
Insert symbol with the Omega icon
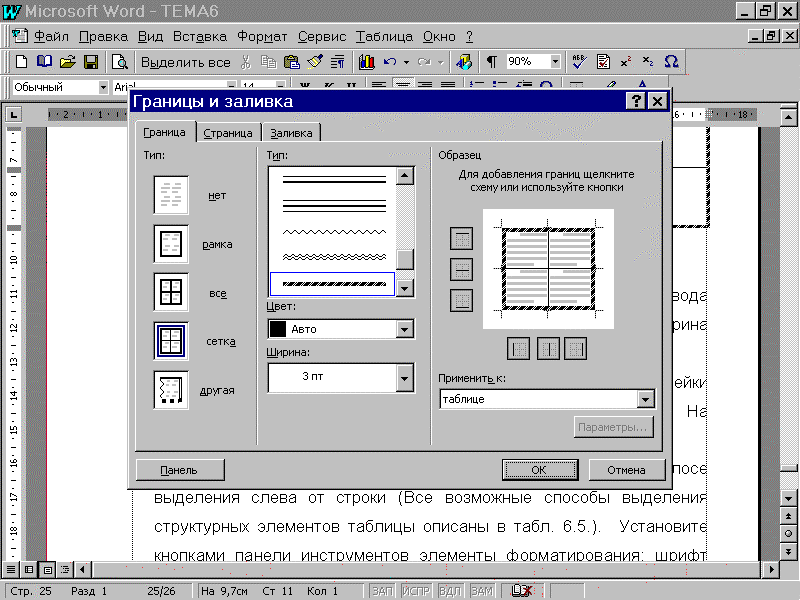click(671, 62)
